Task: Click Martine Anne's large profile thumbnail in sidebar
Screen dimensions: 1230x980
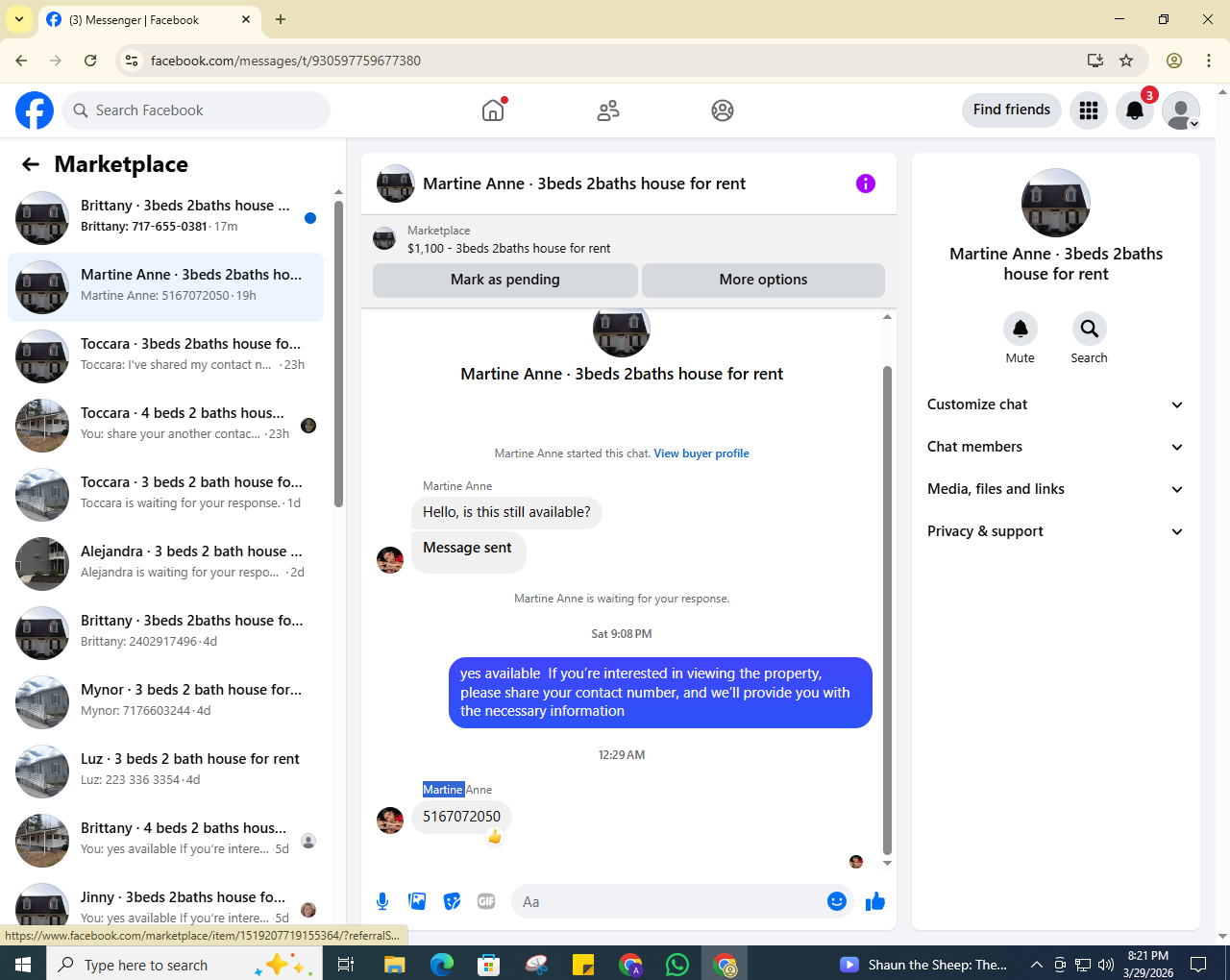Action: click(x=1056, y=203)
